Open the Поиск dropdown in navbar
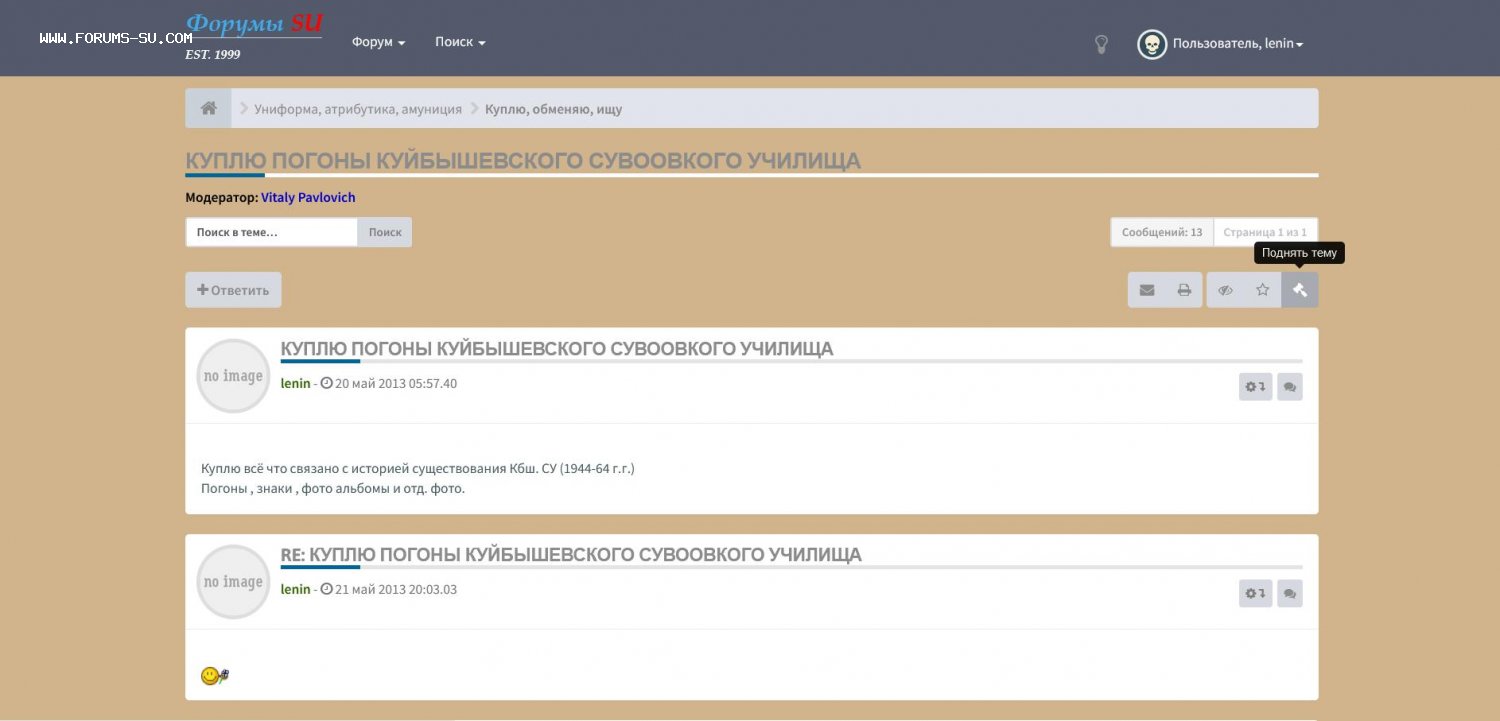The height and width of the screenshot is (721, 1500). click(x=460, y=43)
